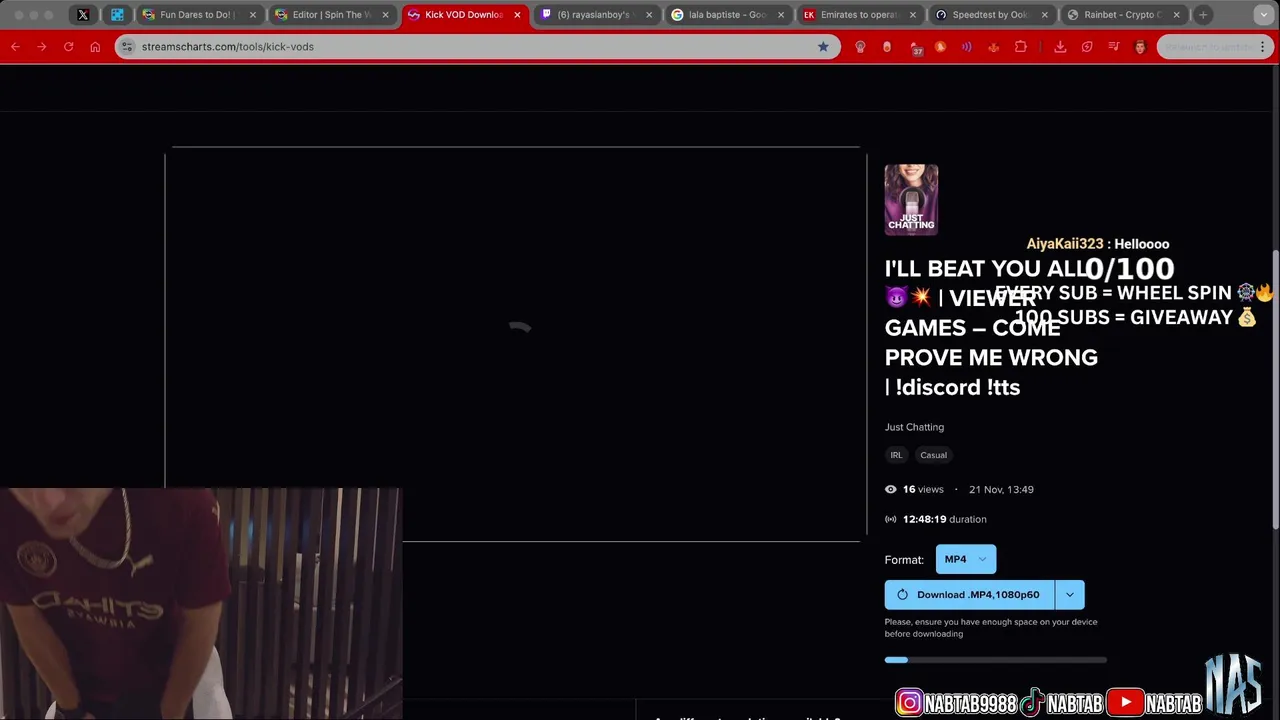Reload the streamscharts page
The height and width of the screenshot is (720, 1280).
pyautogui.click(x=68, y=47)
